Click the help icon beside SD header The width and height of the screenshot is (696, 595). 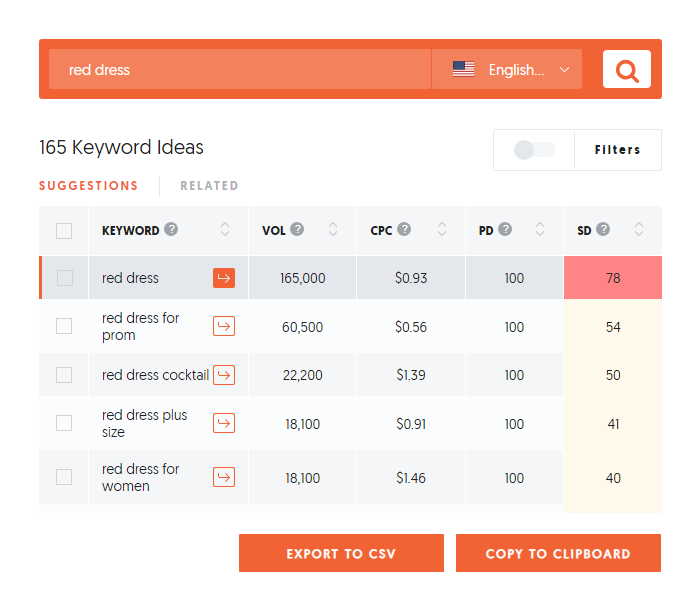tap(603, 229)
